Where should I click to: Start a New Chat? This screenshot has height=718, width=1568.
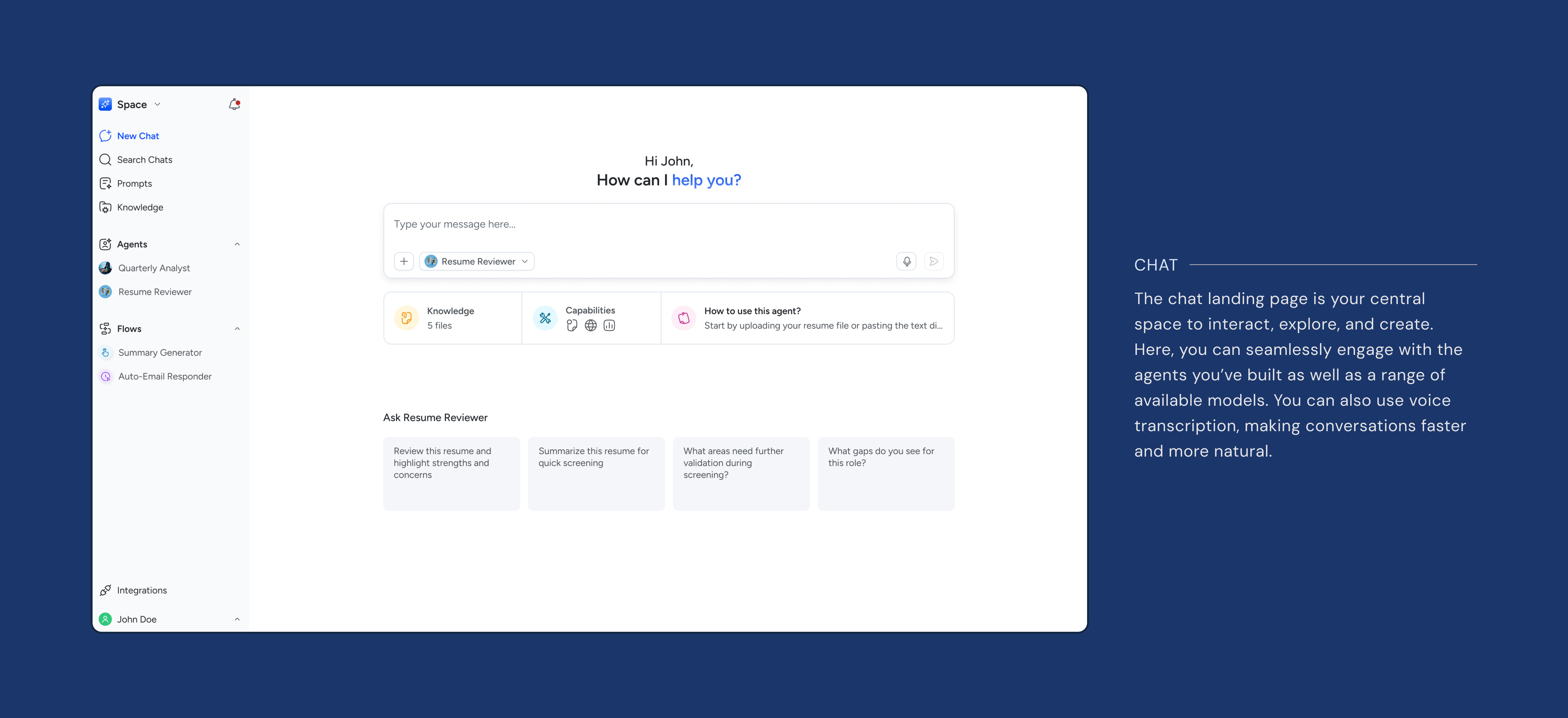tap(138, 136)
